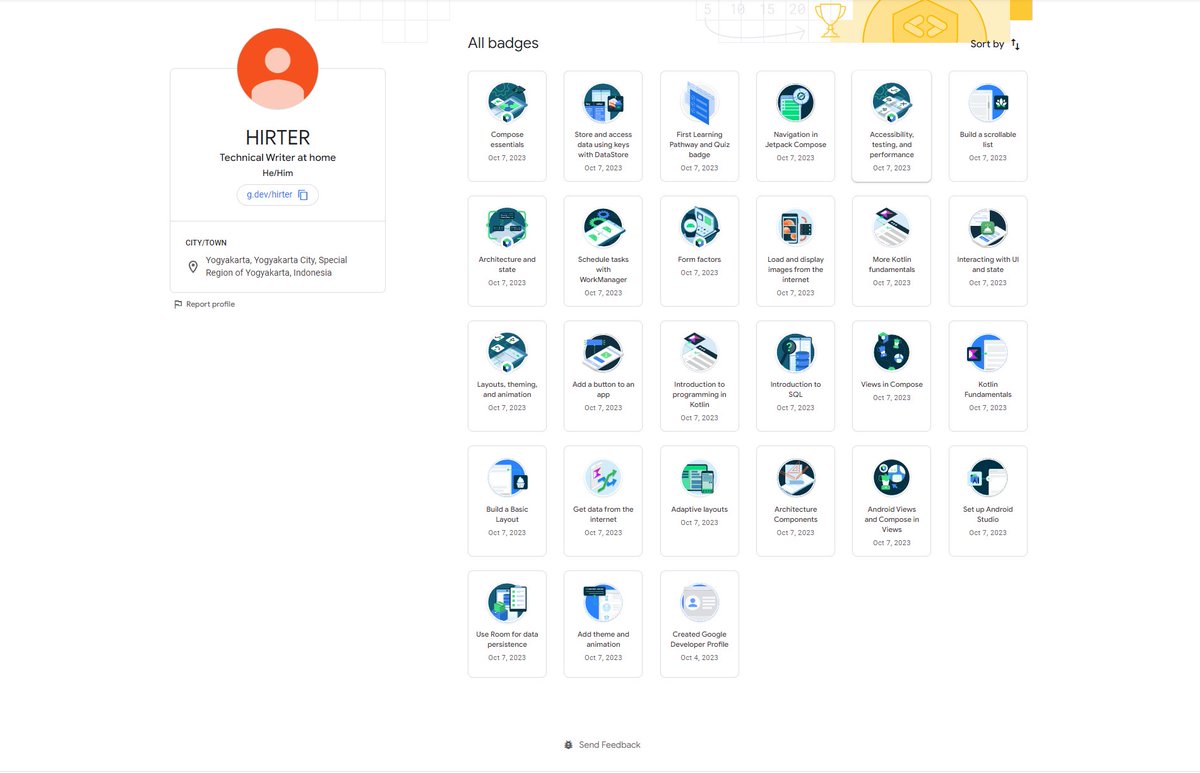Open the Compose essentials badge icon
Screen dimensions: 1200x773
point(507,103)
